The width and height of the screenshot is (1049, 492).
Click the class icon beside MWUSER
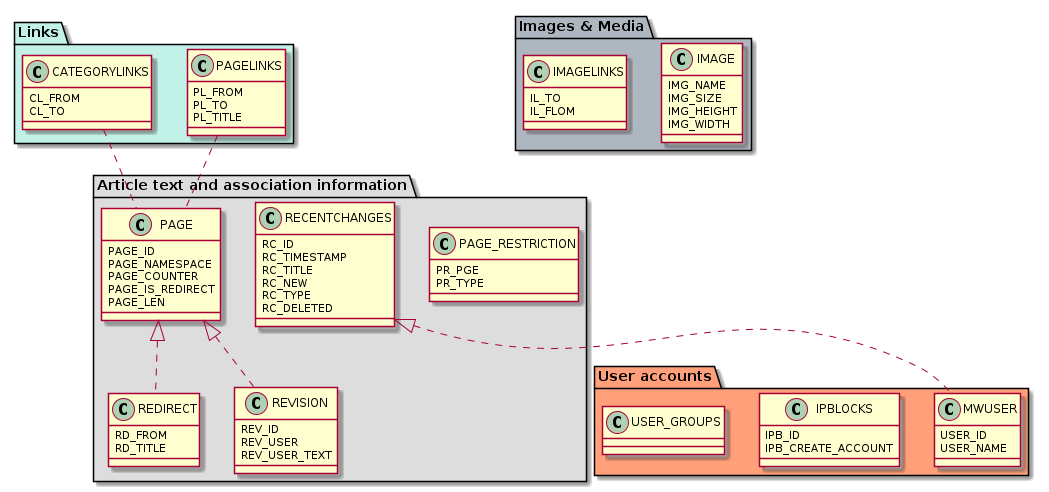click(x=949, y=409)
